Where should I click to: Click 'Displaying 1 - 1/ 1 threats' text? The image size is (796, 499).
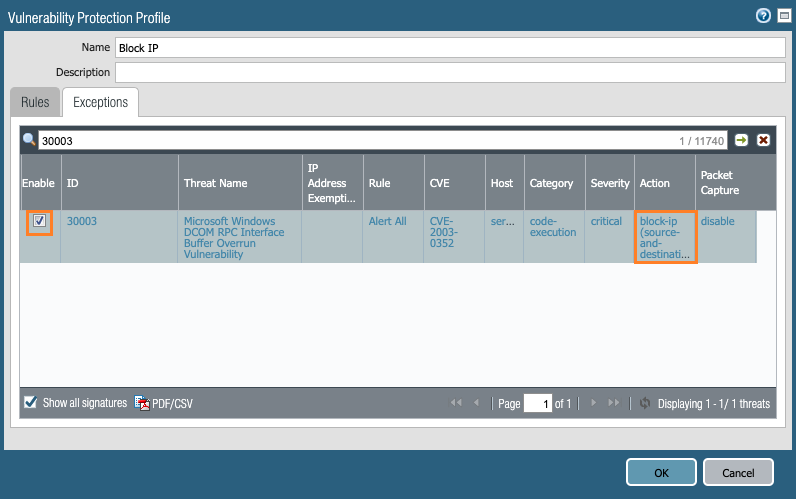714,404
